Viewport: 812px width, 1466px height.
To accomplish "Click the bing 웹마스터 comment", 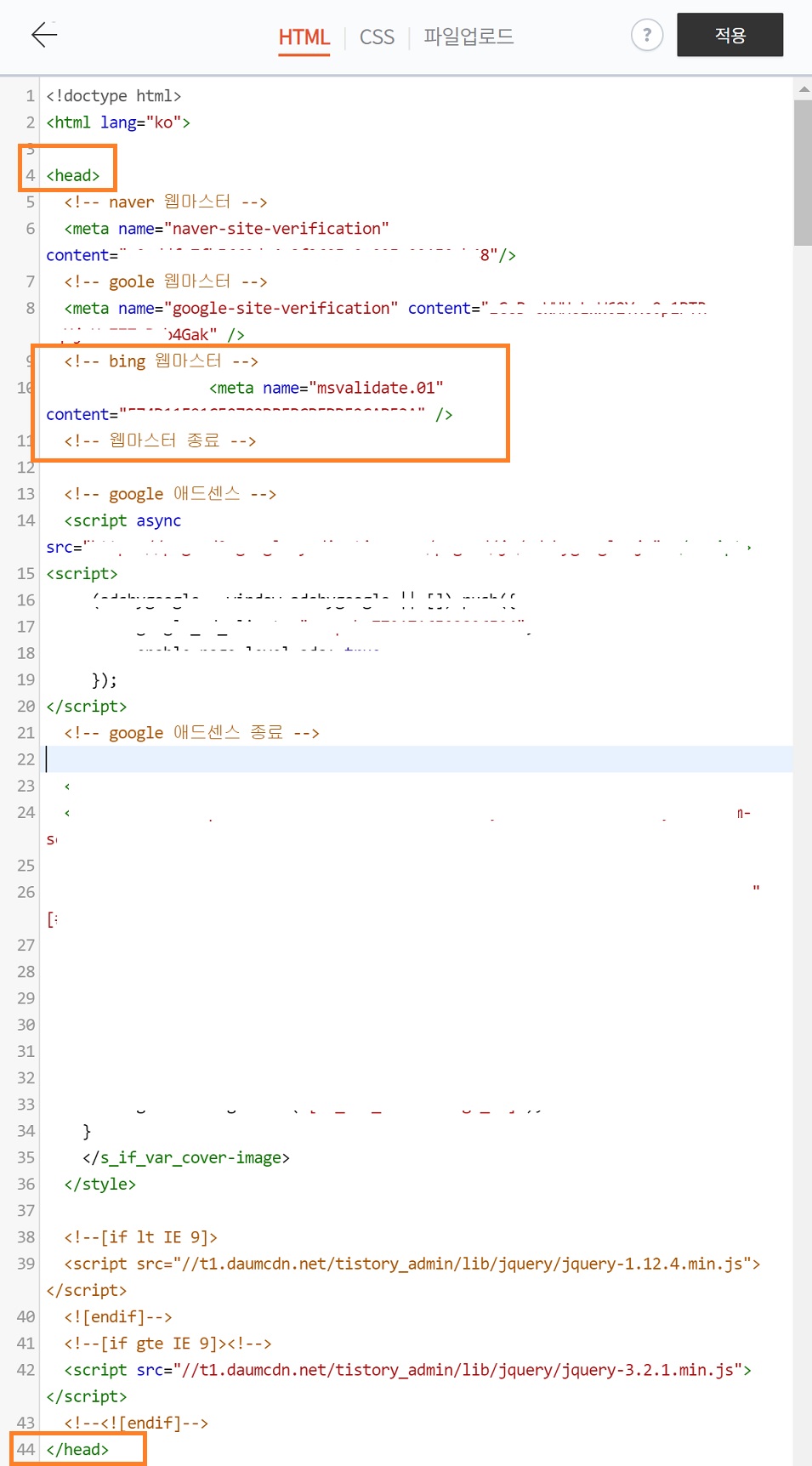I will coord(162,361).
